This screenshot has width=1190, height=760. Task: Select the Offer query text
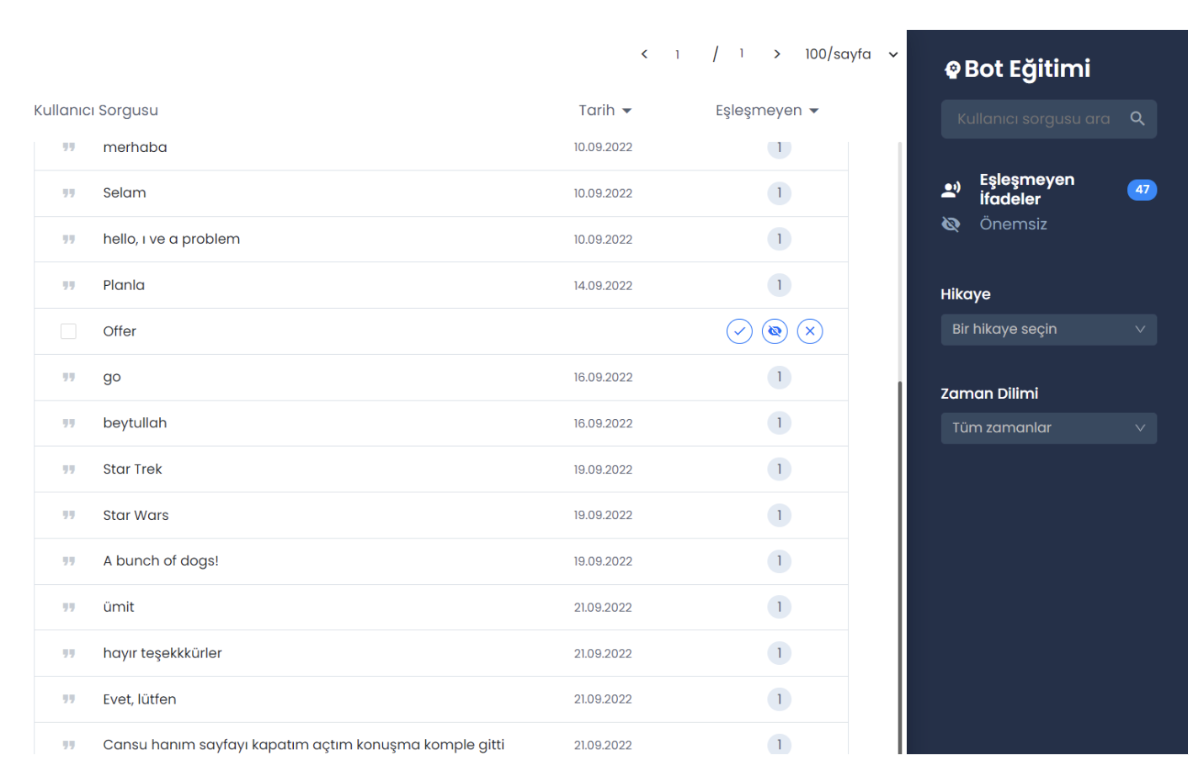120,331
